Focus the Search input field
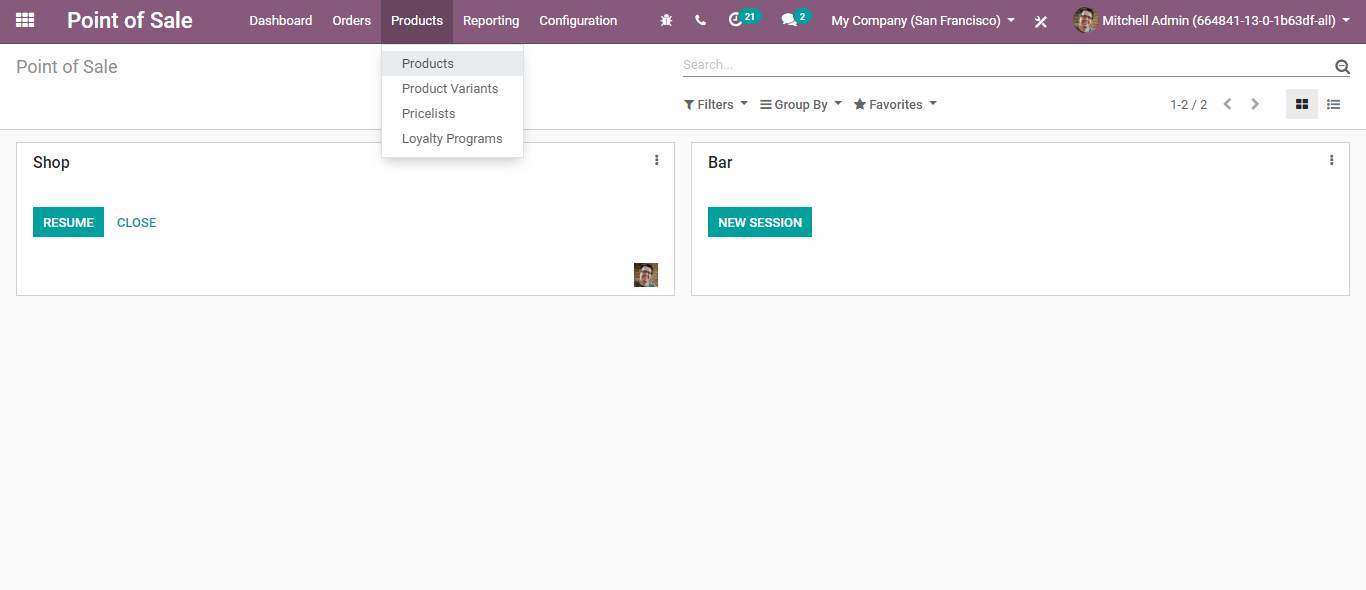This screenshot has width=1366, height=590. (1007, 65)
